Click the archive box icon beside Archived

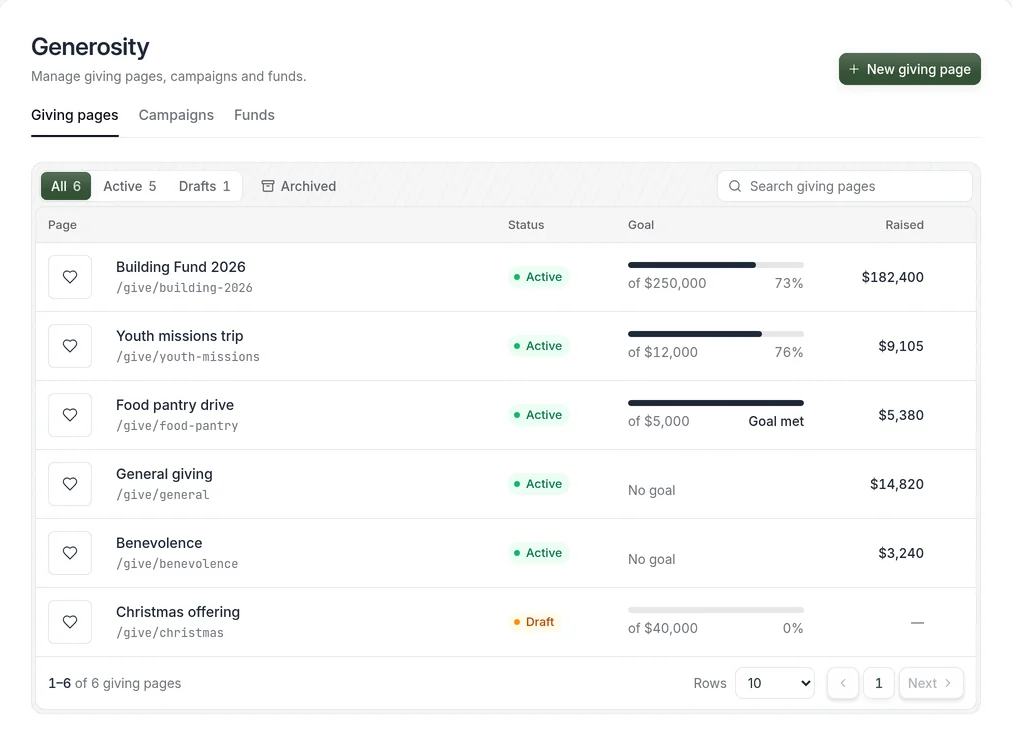point(268,186)
